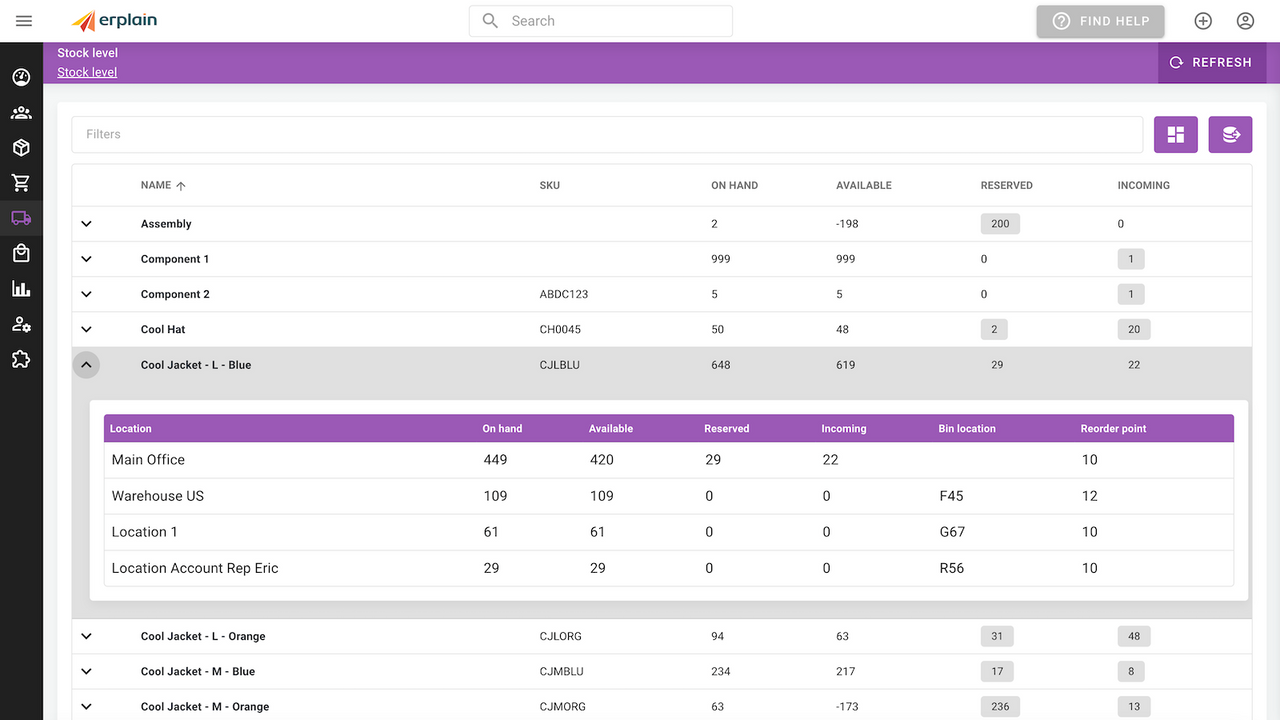Click the AVAILABLE column header

864,185
